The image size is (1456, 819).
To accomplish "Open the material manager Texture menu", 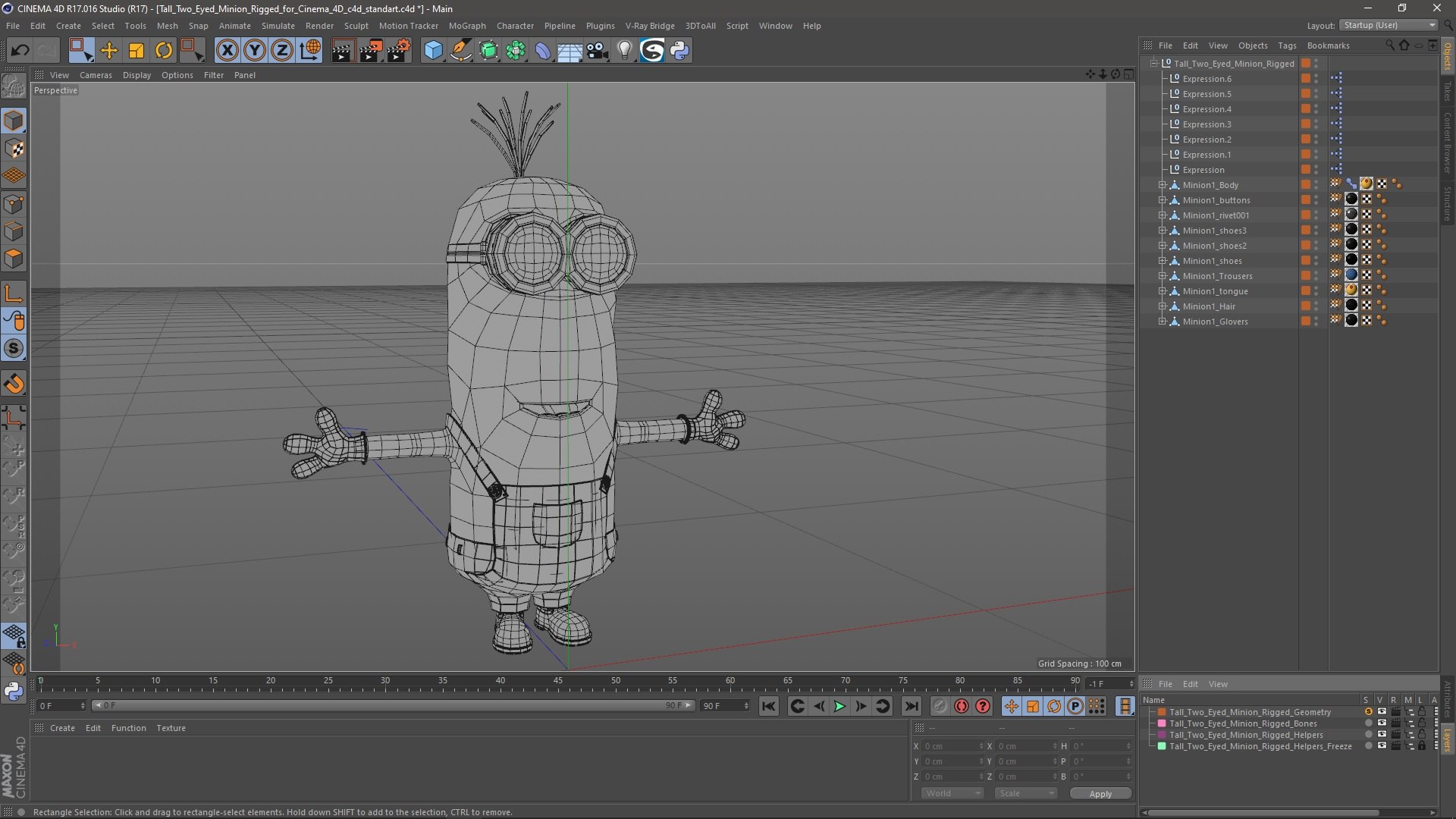I will 171,728.
